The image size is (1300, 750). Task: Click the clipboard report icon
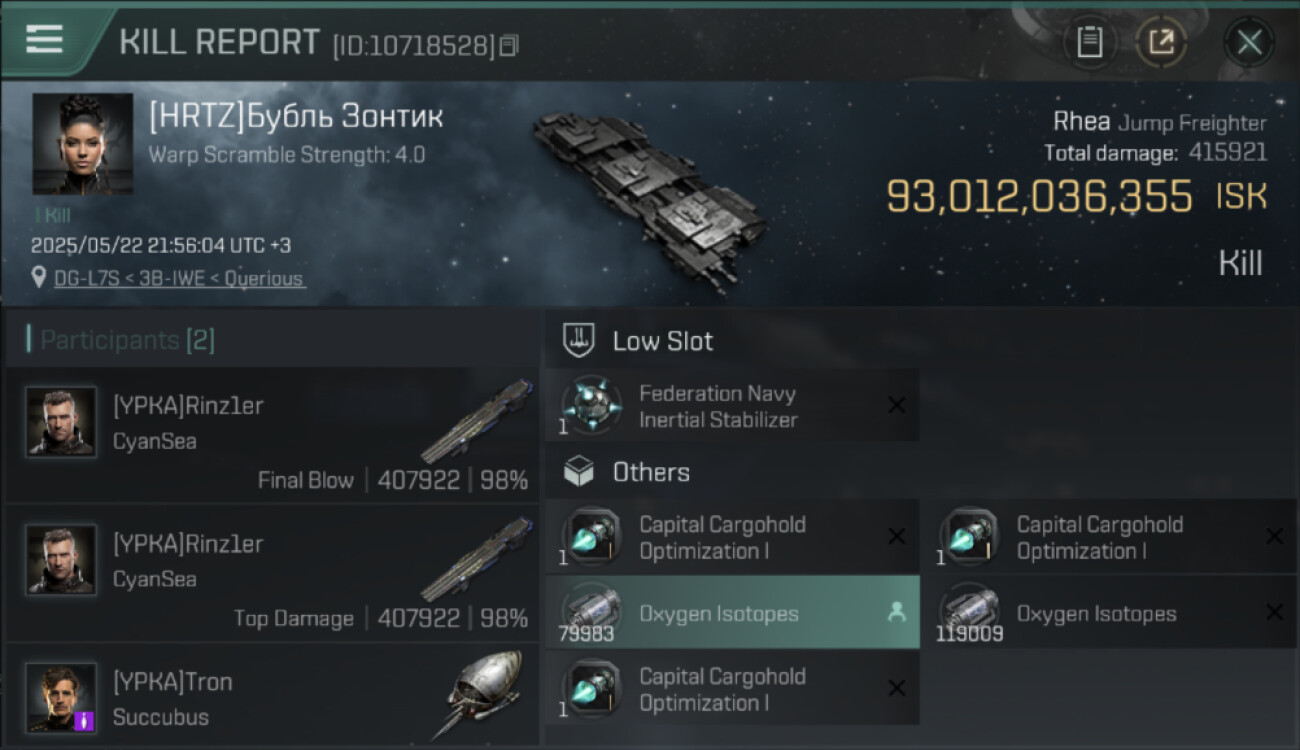[1089, 42]
